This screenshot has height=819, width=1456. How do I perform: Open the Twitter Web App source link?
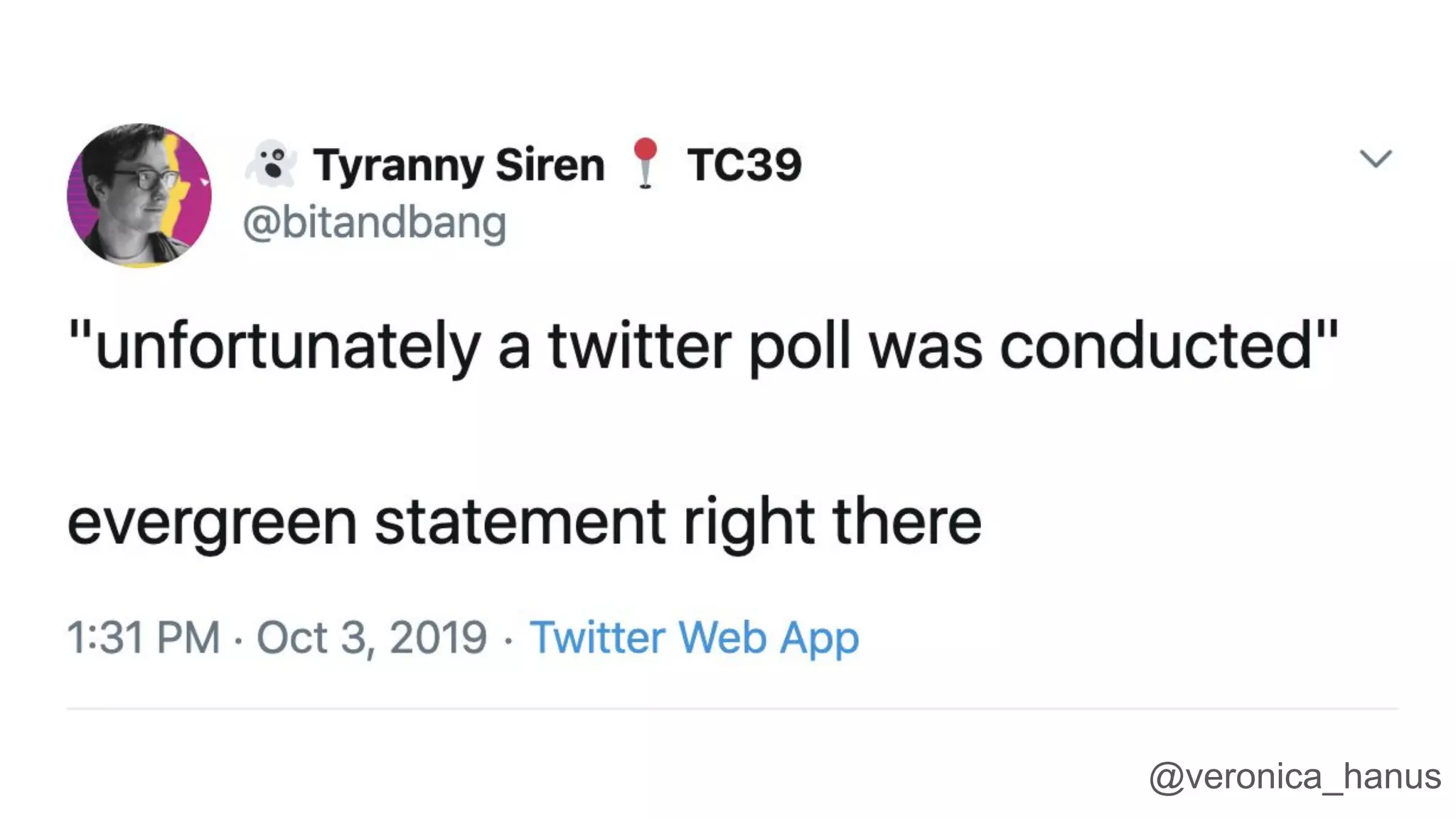694,637
